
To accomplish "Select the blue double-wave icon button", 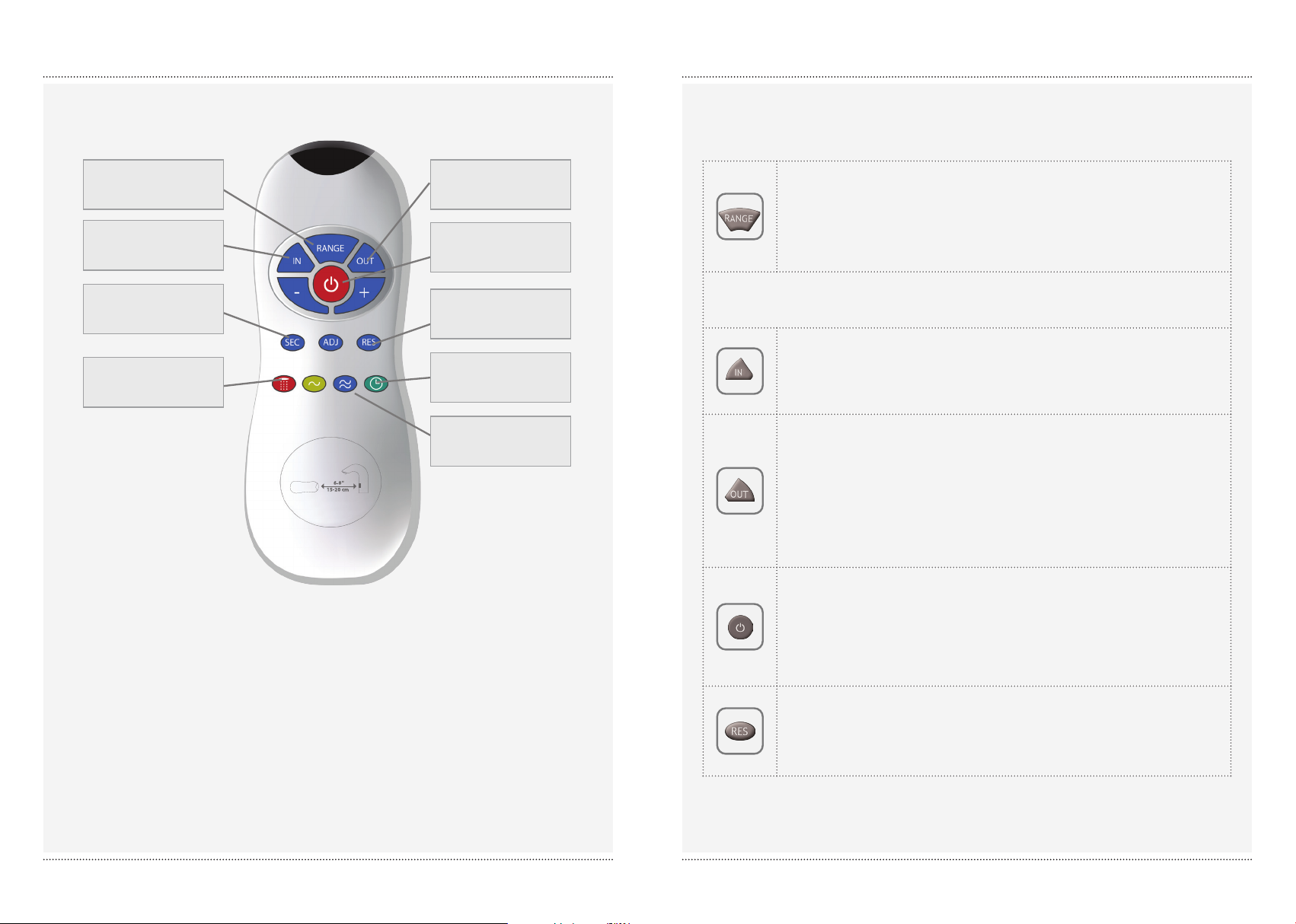I will 345,384.
